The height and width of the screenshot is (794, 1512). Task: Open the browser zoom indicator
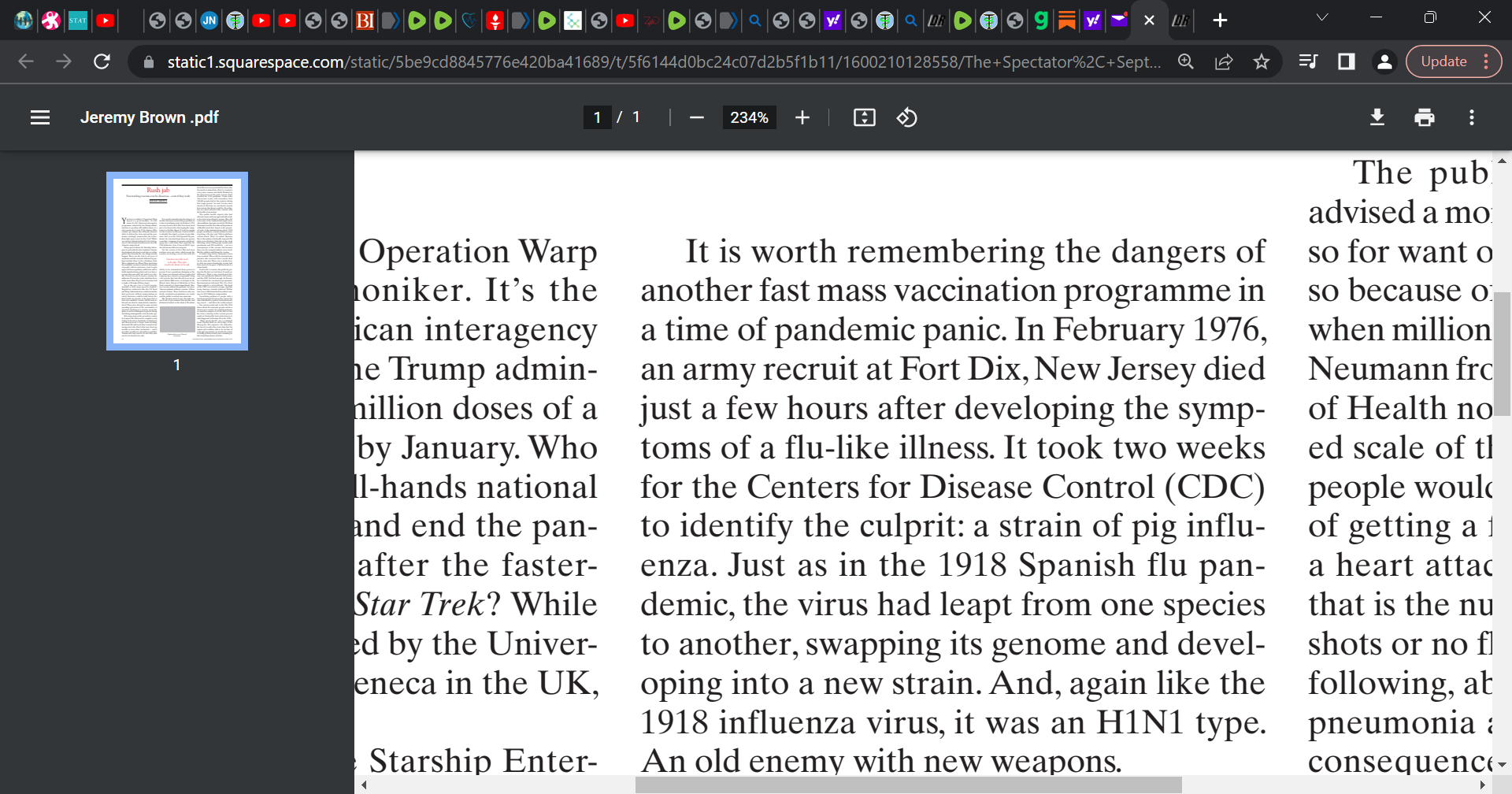coord(1186,61)
